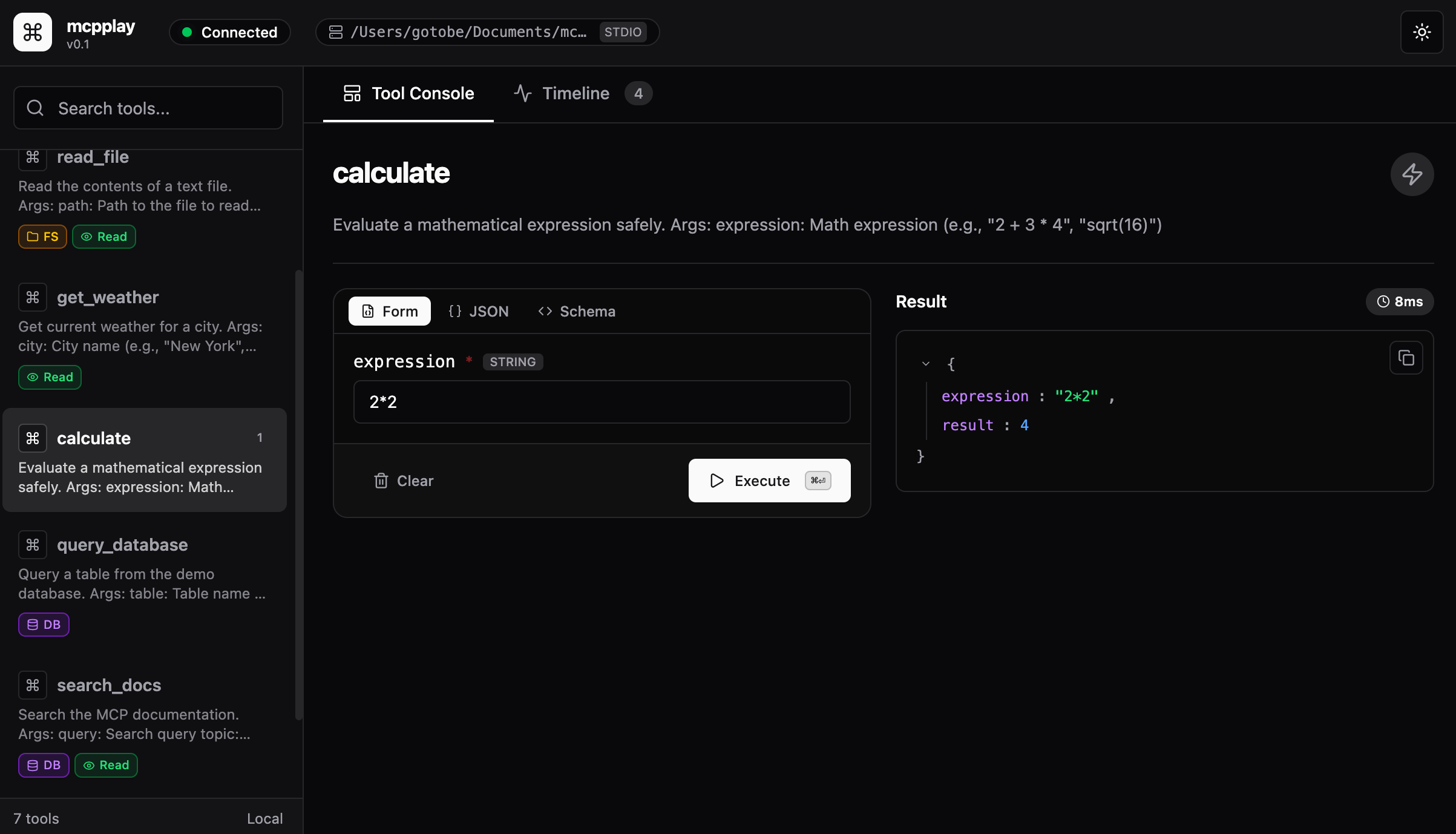Collapse the result JSON with the chevron
Image resolution: width=1456 pixels, height=834 pixels.
(x=925, y=364)
